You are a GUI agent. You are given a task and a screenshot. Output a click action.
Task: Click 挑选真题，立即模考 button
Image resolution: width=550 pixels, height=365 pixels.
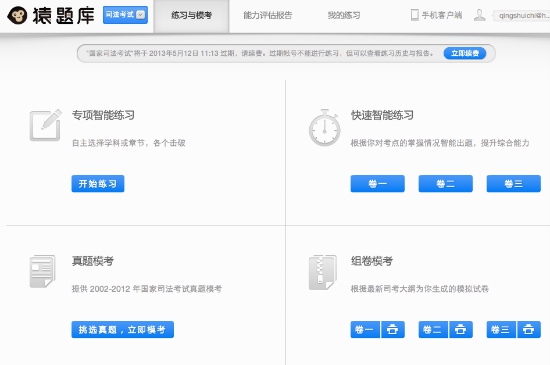tap(122, 330)
